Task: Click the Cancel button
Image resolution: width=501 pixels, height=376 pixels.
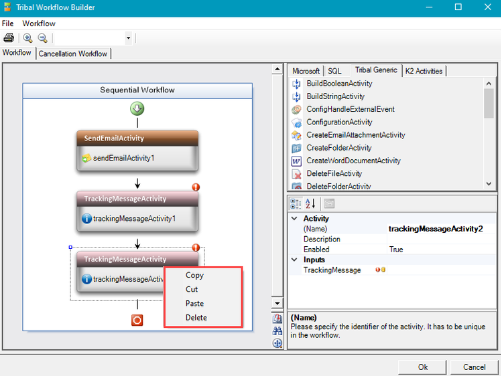Action: coord(474,367)
